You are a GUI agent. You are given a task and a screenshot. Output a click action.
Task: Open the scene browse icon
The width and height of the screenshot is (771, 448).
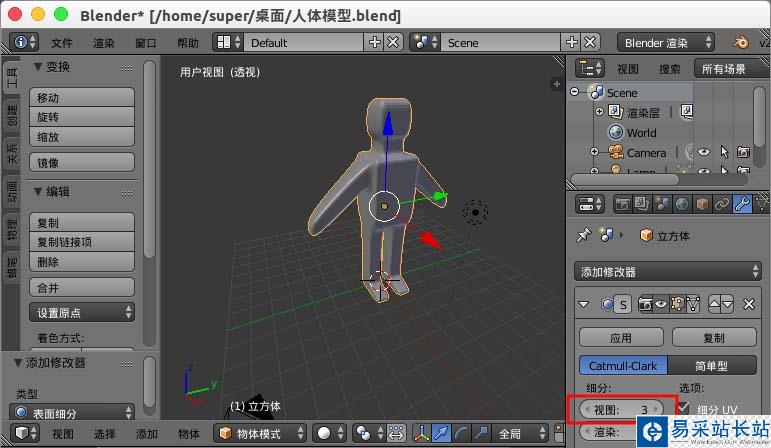click(425, 42)
